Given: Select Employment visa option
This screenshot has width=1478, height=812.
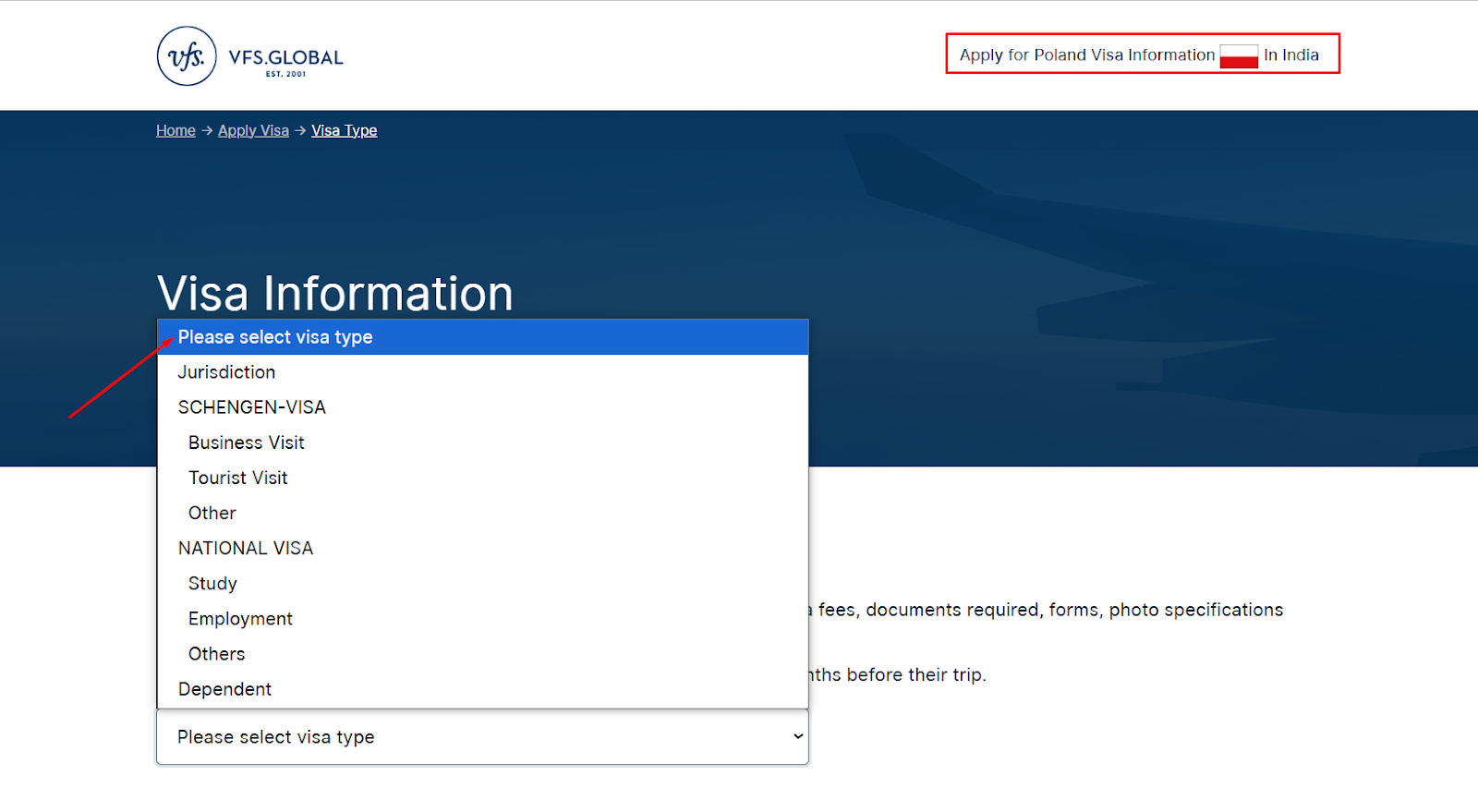Looking at the screenshot, I should point(483,618).
